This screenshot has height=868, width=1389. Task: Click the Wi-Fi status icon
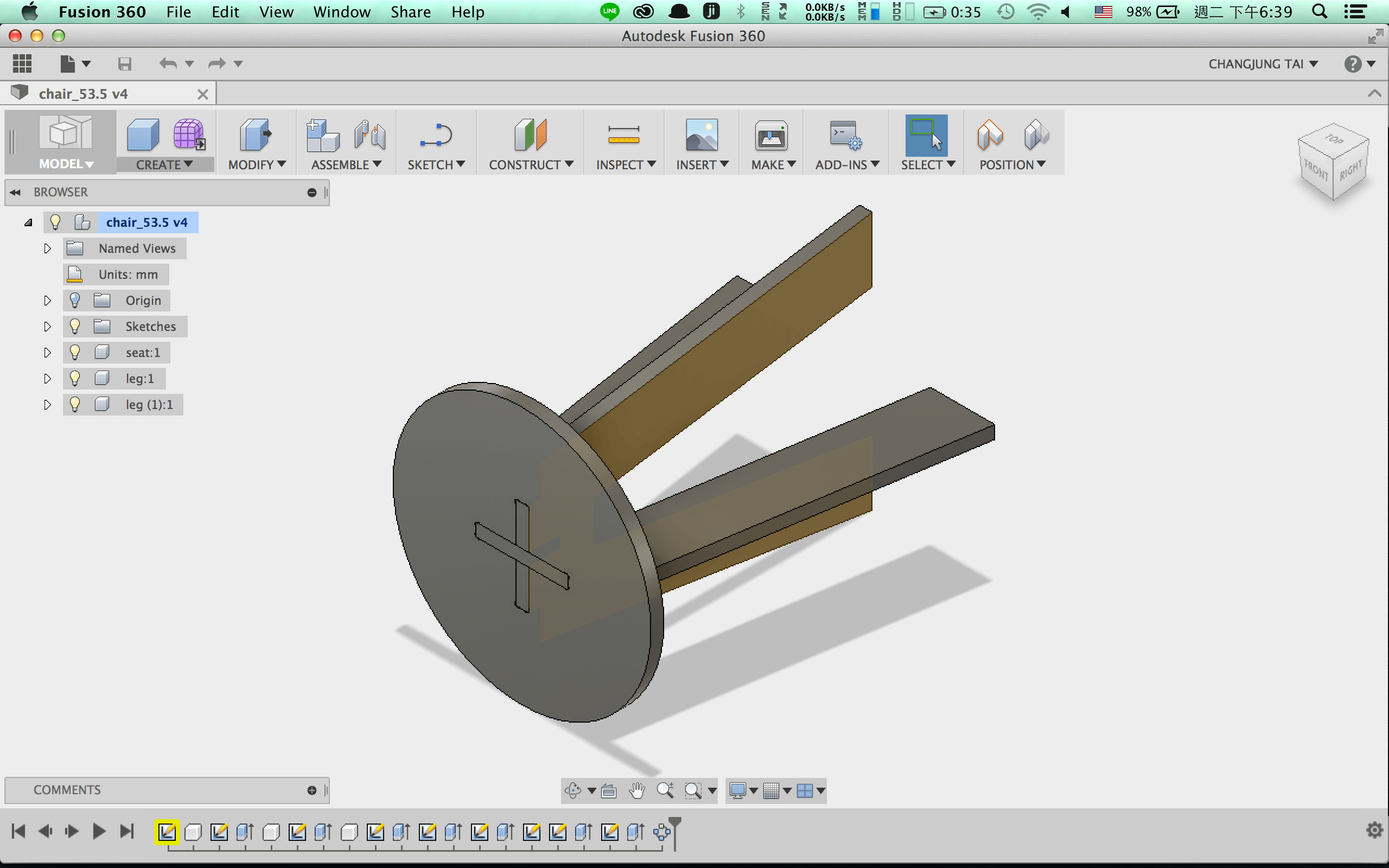[1038, 11]
